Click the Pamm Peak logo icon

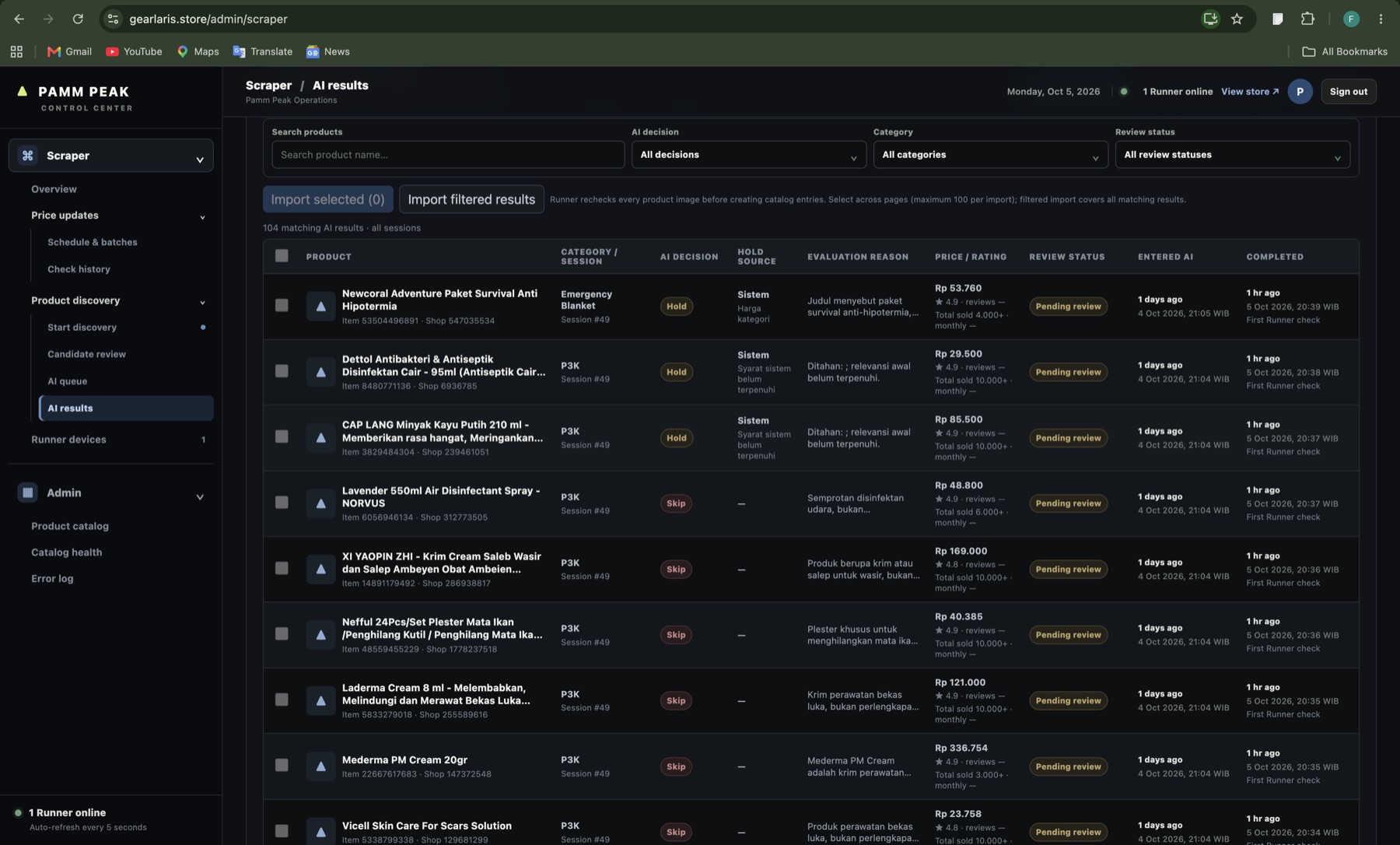tap(23, 91)
